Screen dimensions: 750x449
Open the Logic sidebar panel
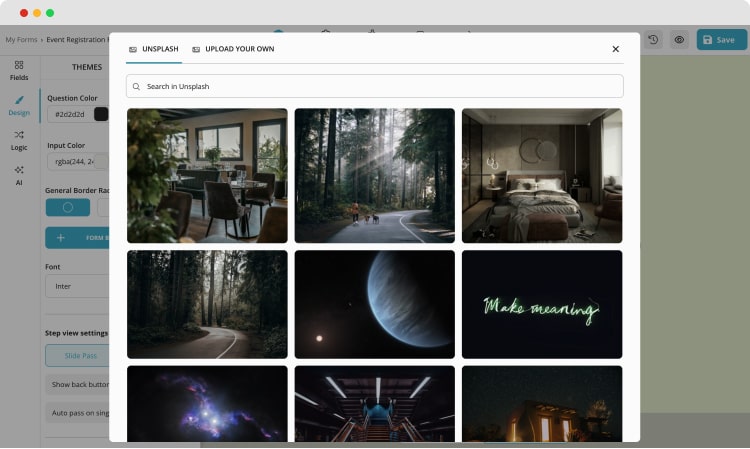click(19, 141)
